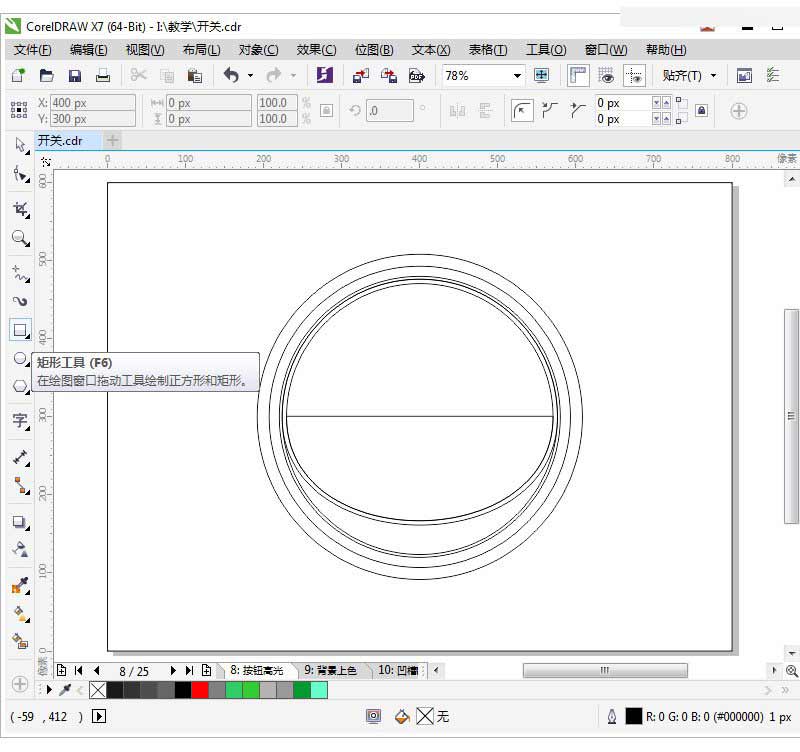The image size is (800, 752).
Task: Toggle the lock ratio padlock
Action: [x=327, y=110]
